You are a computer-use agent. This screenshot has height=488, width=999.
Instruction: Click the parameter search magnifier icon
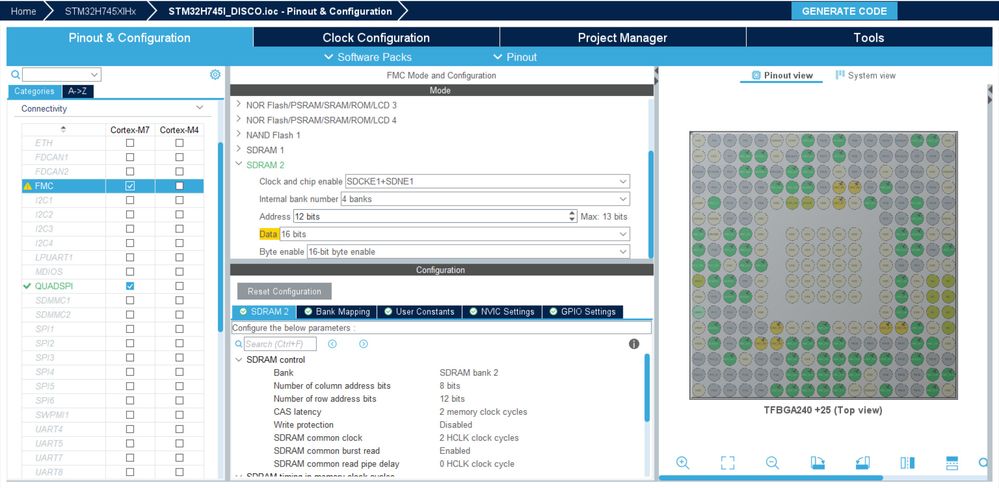[239, 344]
